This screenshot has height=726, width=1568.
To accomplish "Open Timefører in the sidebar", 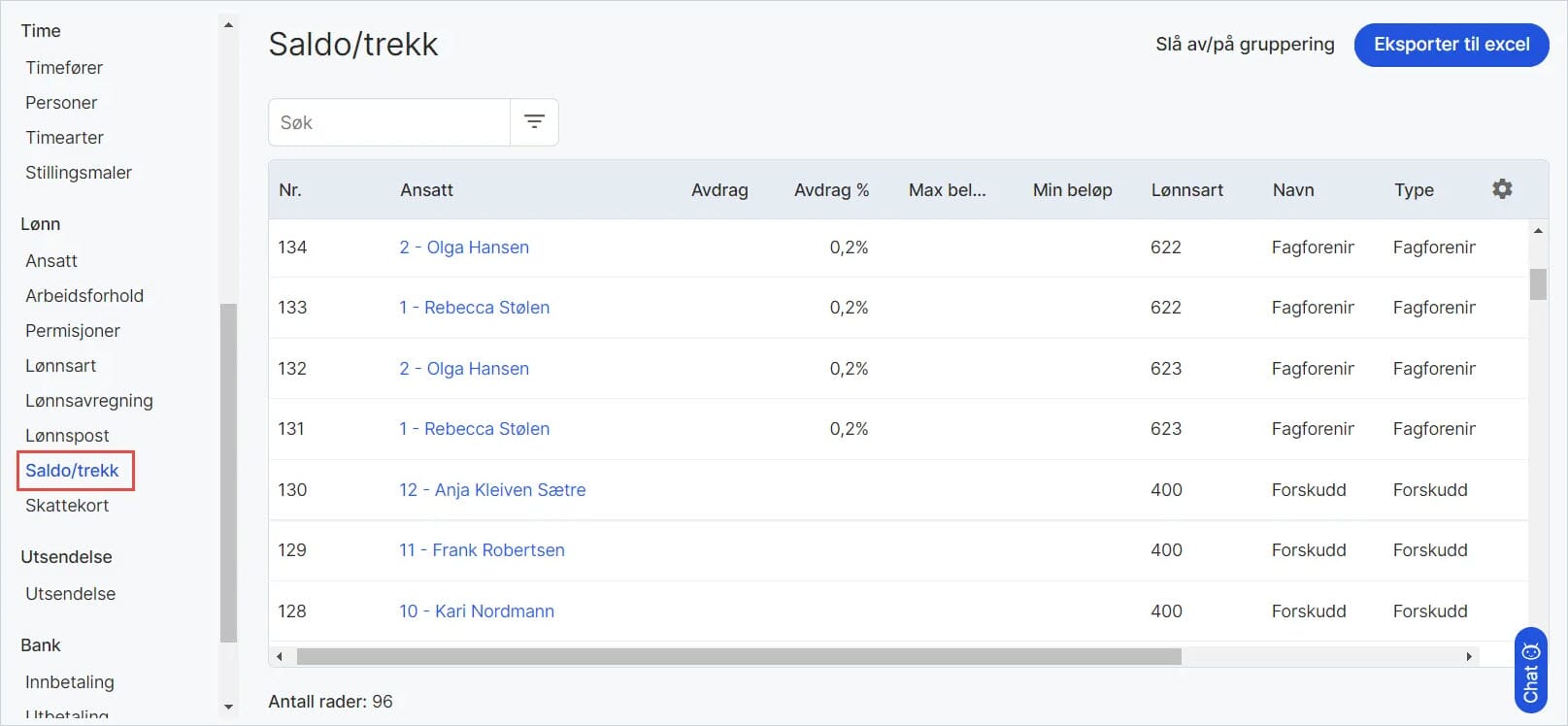I will (x=64, y=68).
